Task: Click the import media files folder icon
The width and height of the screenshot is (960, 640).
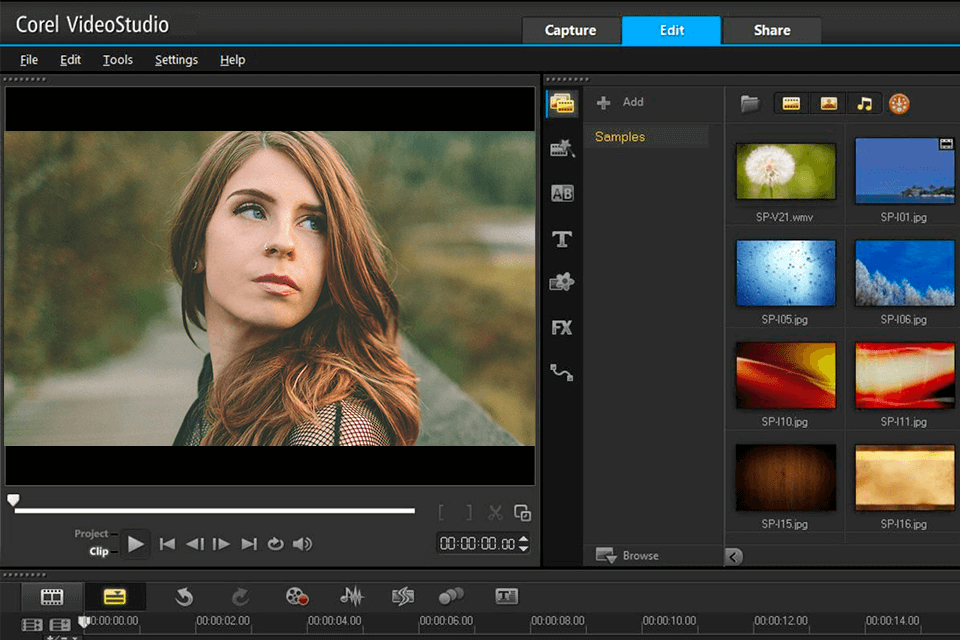Action: point(750,104)
